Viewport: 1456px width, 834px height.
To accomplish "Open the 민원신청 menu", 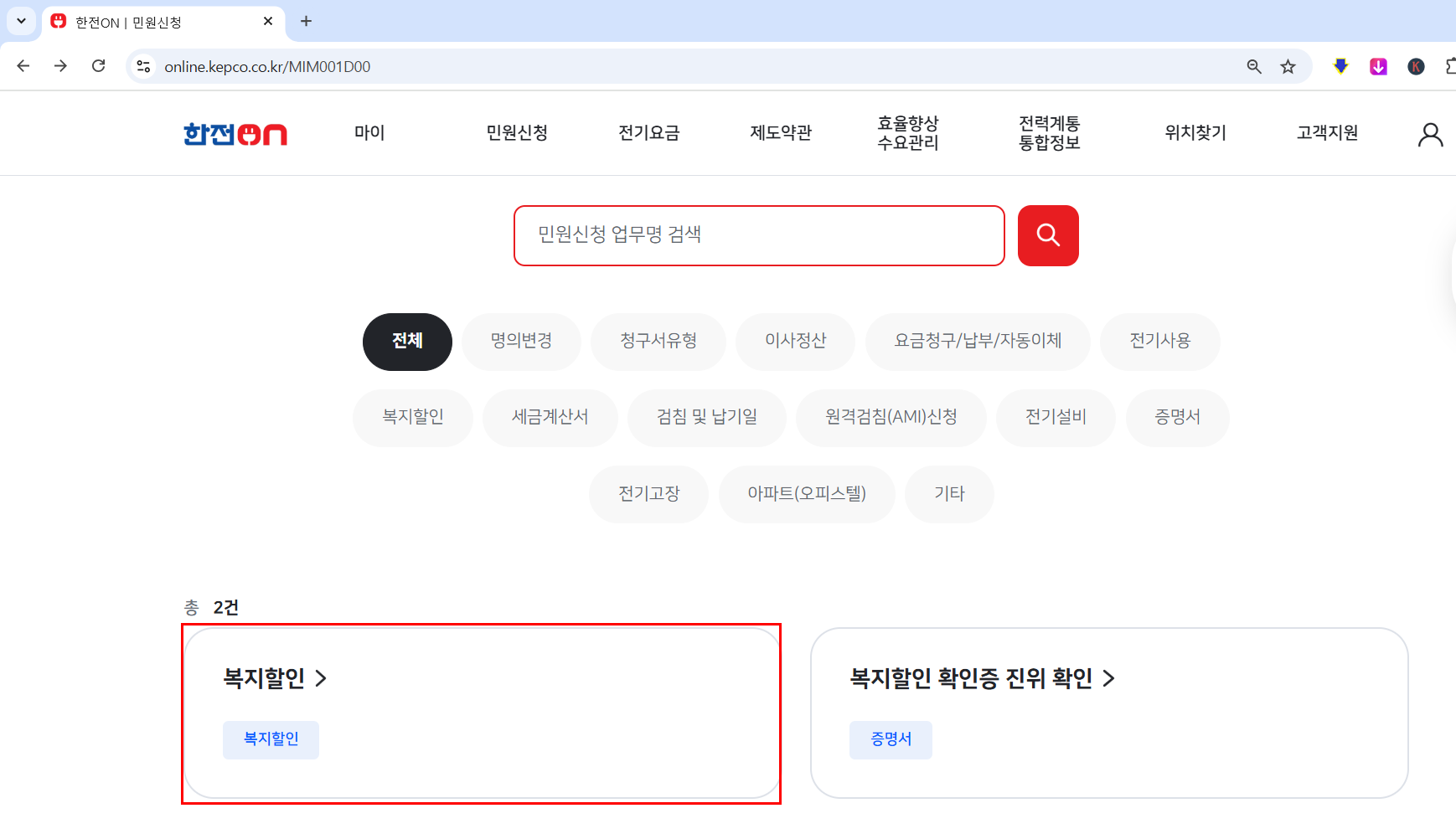I will point(517,132).
